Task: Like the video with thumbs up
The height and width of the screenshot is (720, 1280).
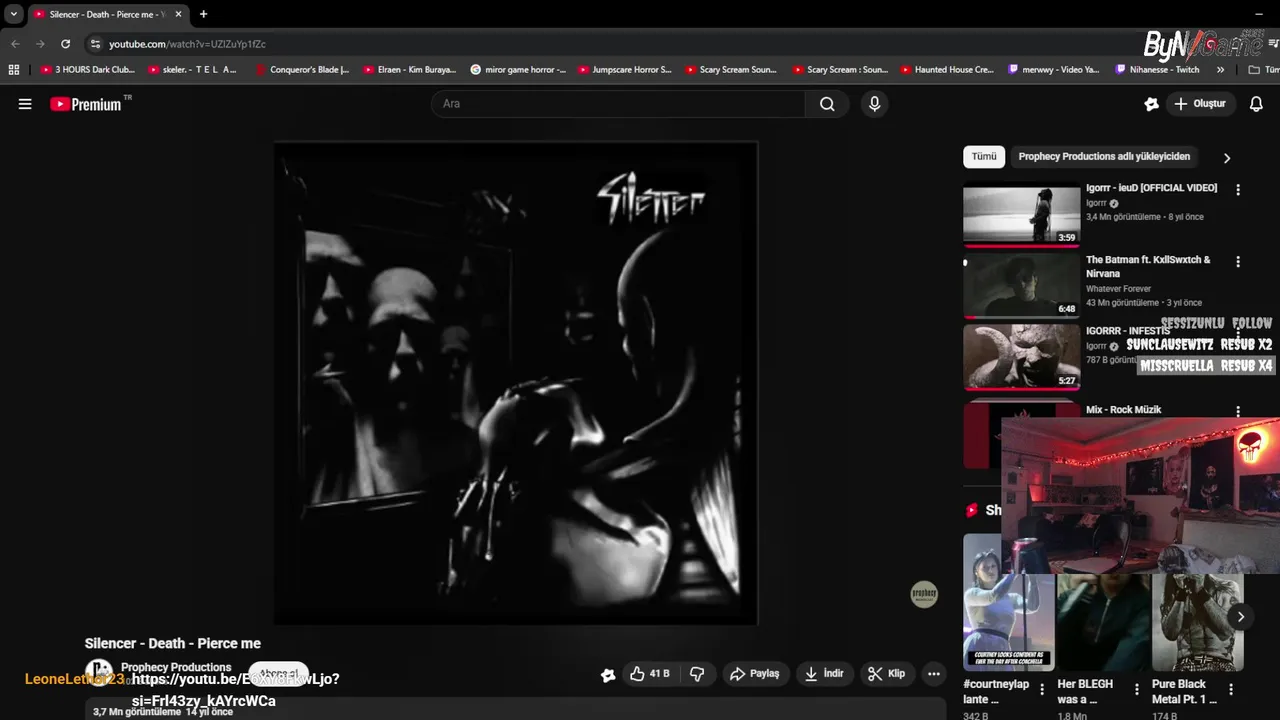Action: coord(649,674)
